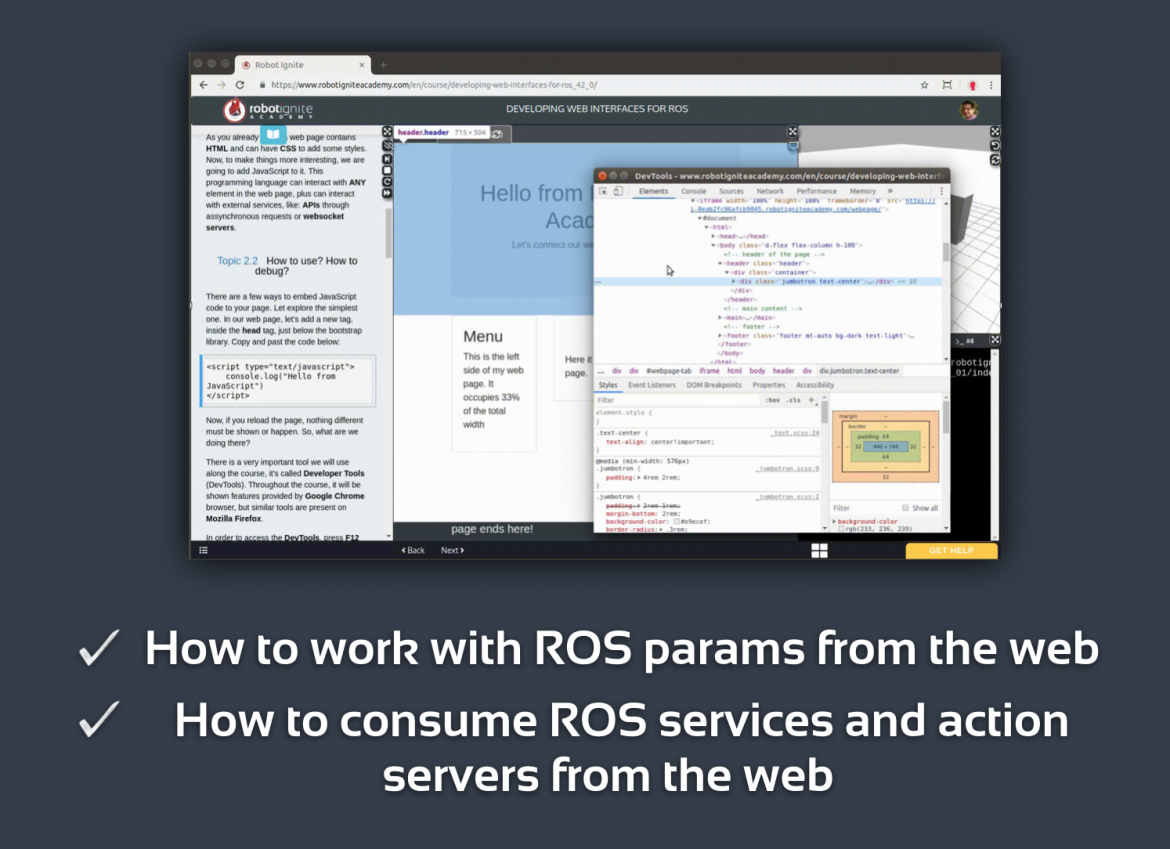Open the Sources tab in DevTools
Image resolution: width=1170 pixels, height=849 pixels.
coord(731,192)
